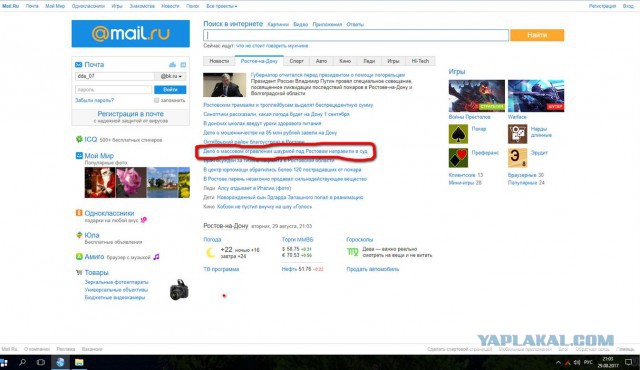640x370 pixels.
Task: Open File Explorer from the taskbar
Action: (79, 362)
